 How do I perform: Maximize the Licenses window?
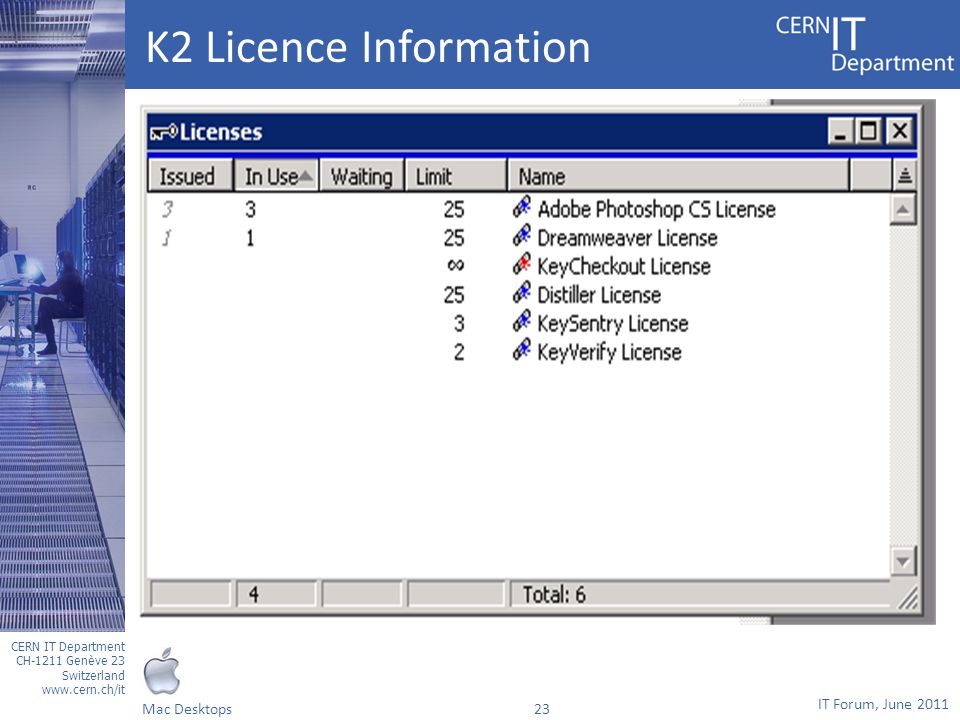pos(868,131)
